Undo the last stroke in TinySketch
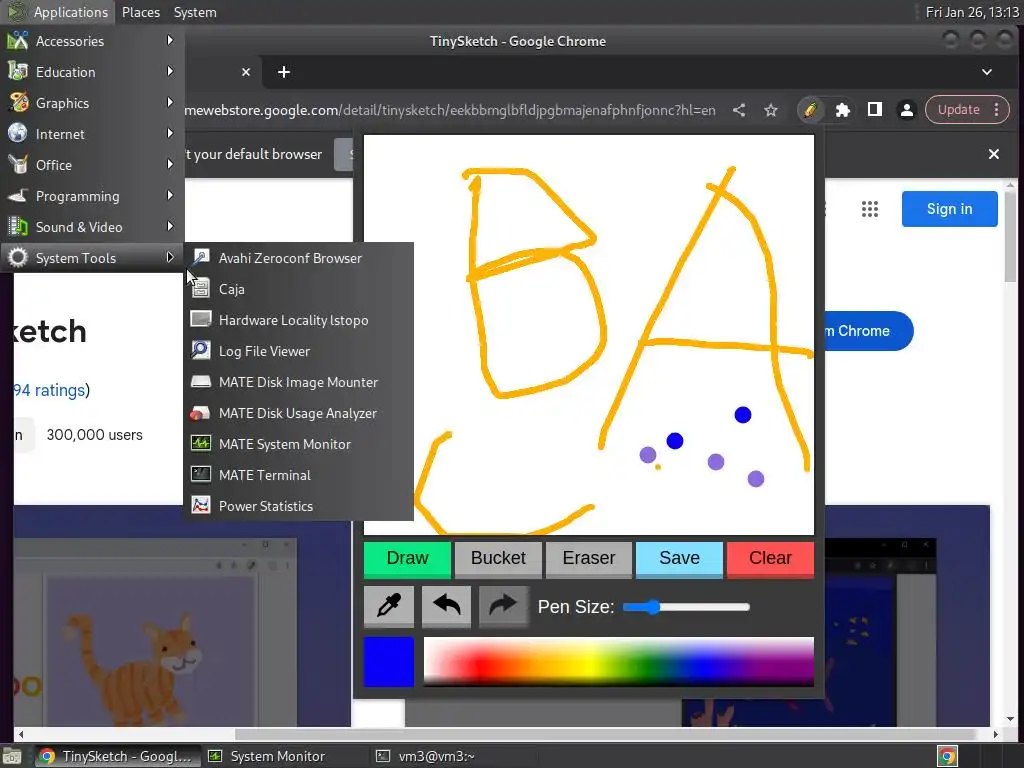The height and width of the screenshot is (768, 1024). point(446,607)
